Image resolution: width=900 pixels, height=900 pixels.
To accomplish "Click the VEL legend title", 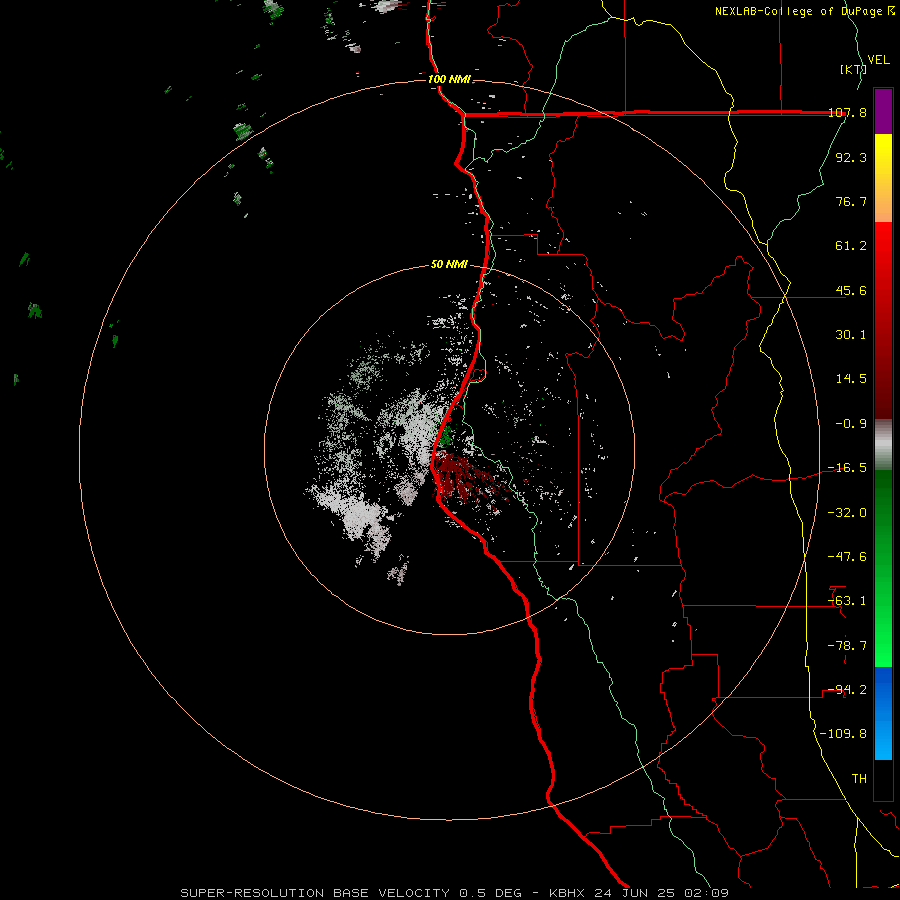I will [878, 60].
